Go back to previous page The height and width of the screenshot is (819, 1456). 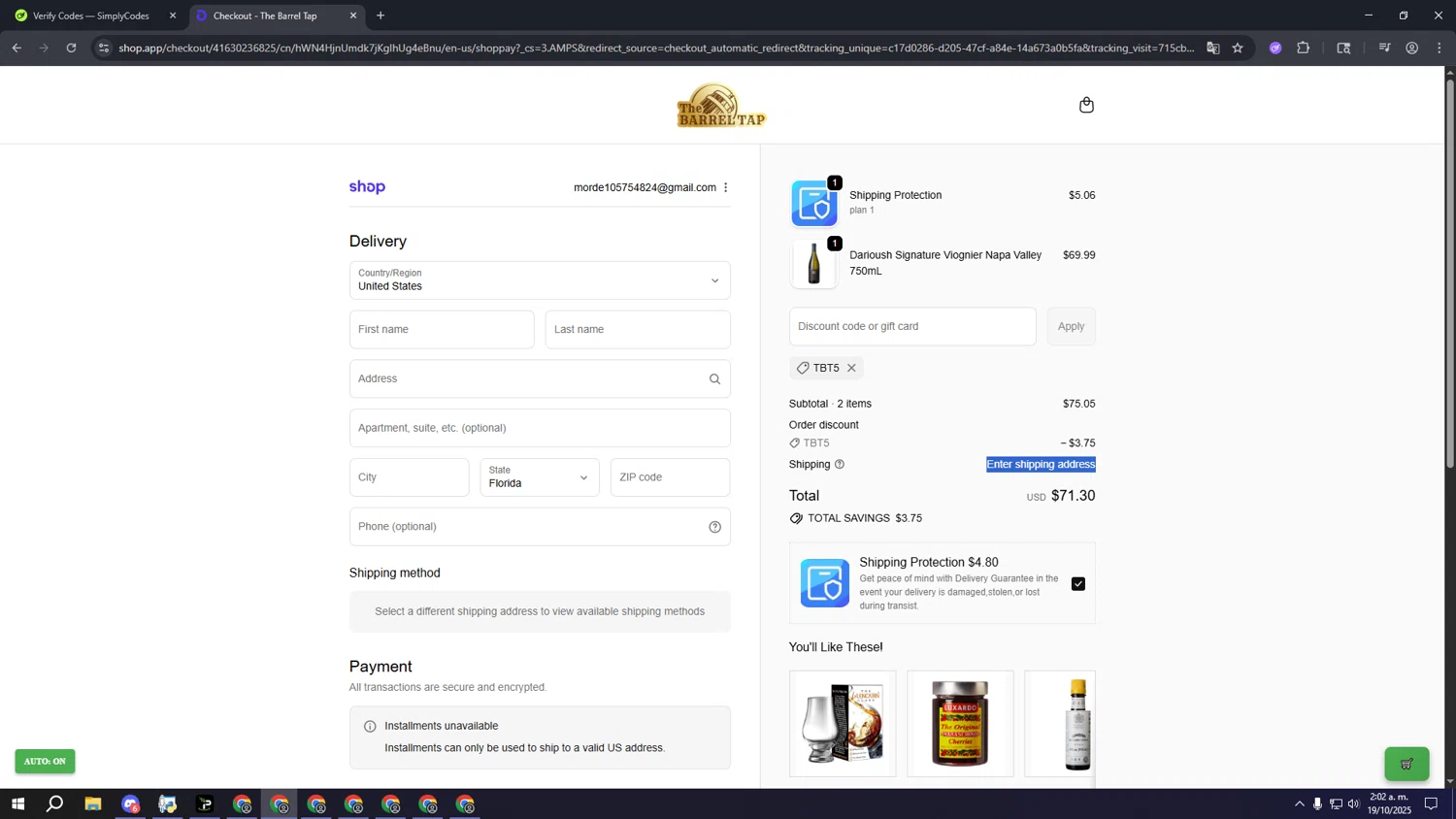click(x=17, y=48)
